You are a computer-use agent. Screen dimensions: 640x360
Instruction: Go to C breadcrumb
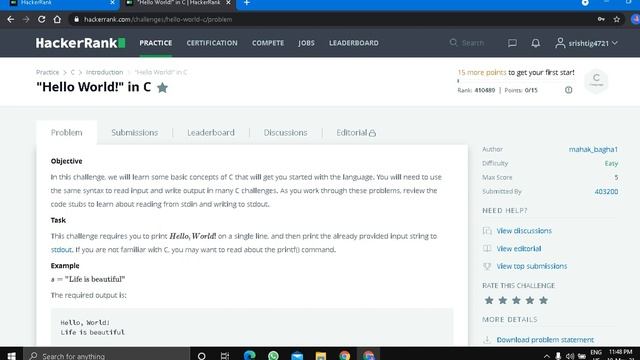(73, 72)
